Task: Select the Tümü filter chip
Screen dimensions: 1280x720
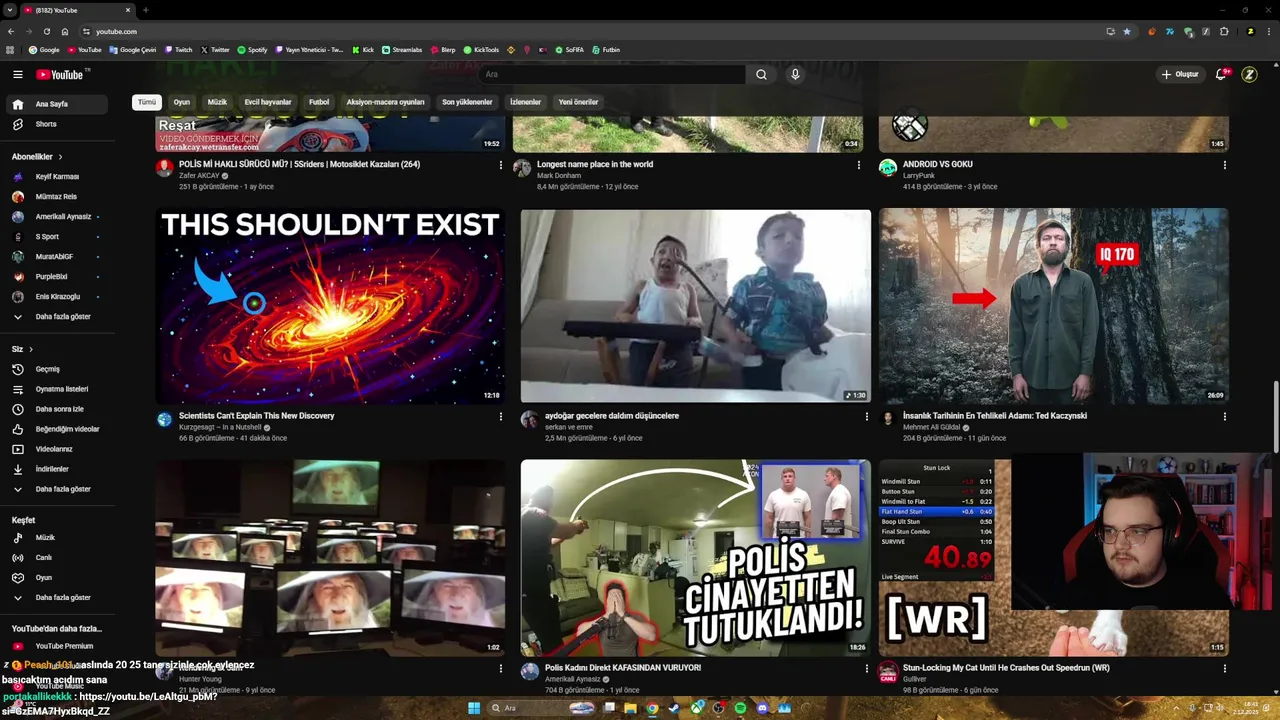Action: point(147,102)
